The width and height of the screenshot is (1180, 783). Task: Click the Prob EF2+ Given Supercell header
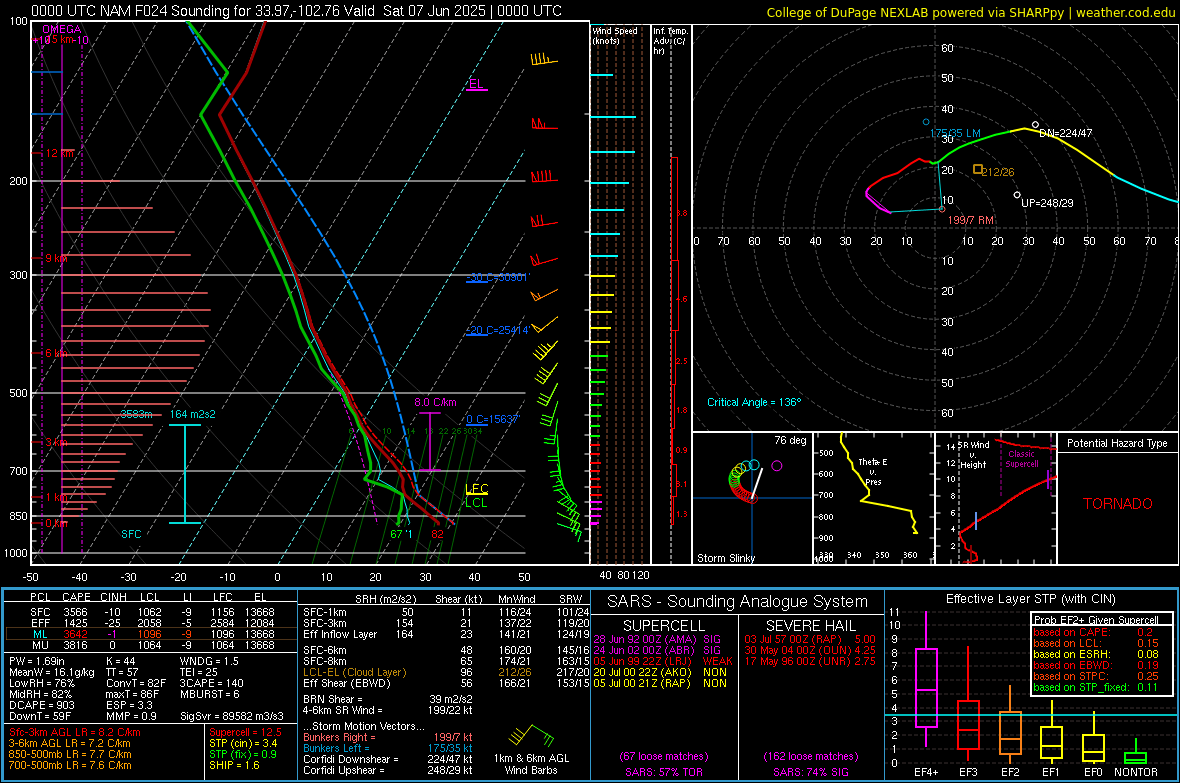(x=1096, y=620)
